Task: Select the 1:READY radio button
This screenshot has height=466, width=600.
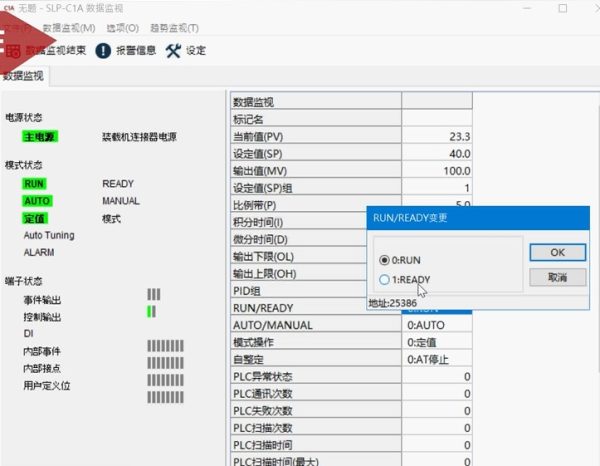Action: coord(385,280)
